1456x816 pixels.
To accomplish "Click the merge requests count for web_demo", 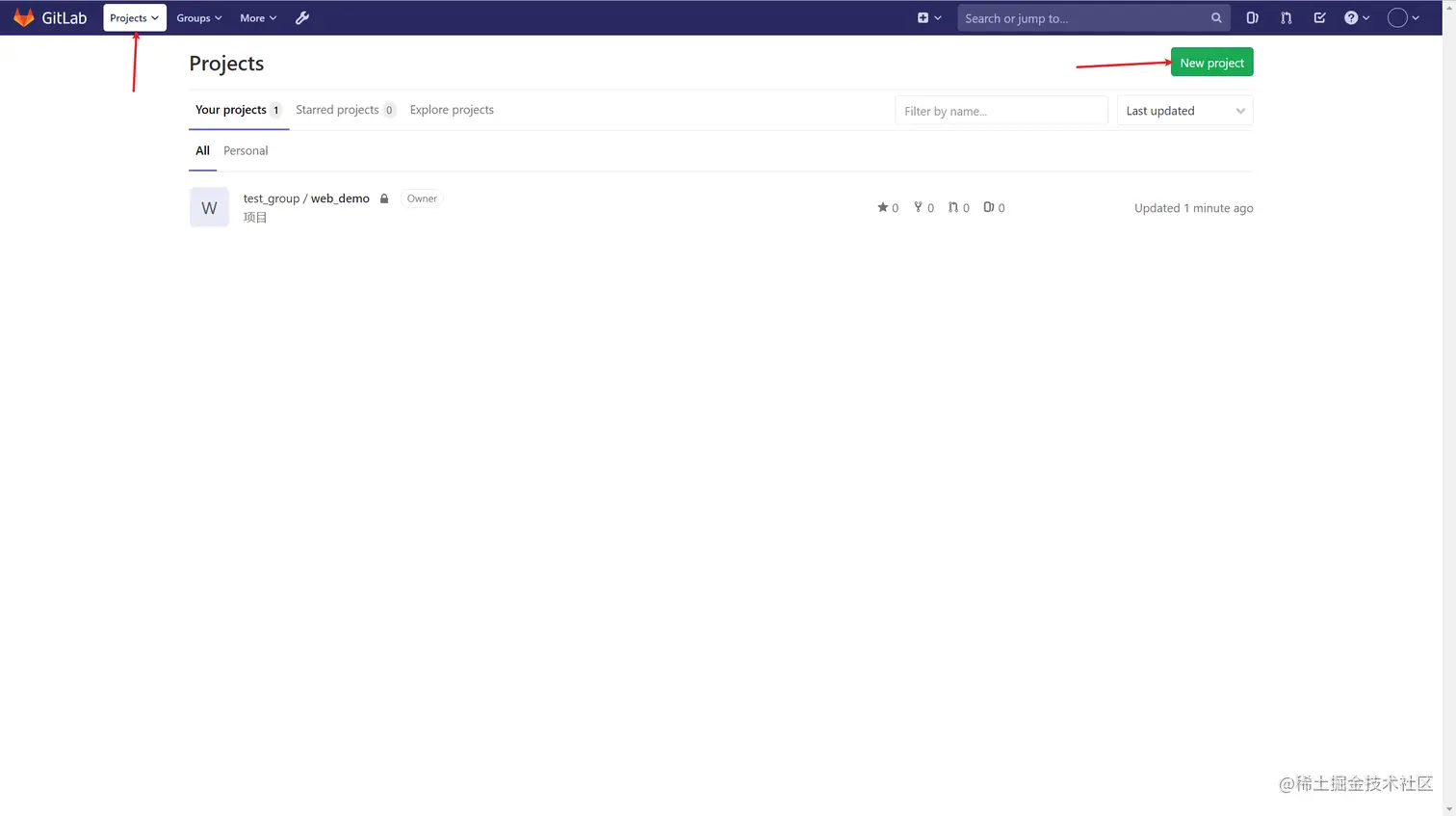I will click(959, 208).
